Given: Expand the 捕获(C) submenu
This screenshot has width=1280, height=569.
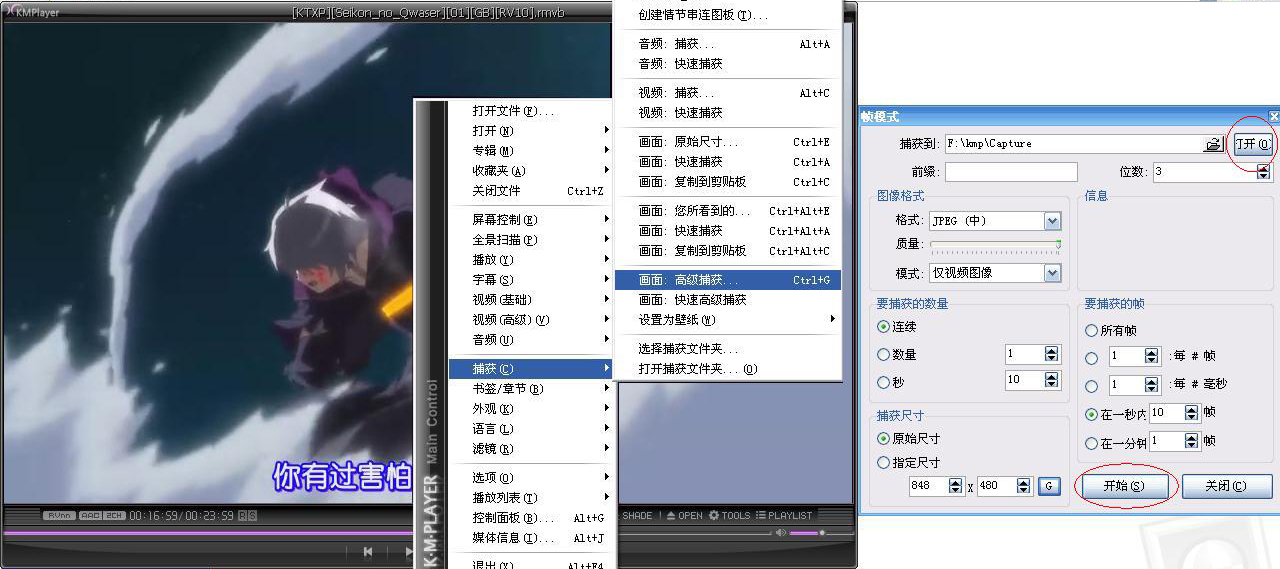Looking at the screenshot, I should [530, 369].
